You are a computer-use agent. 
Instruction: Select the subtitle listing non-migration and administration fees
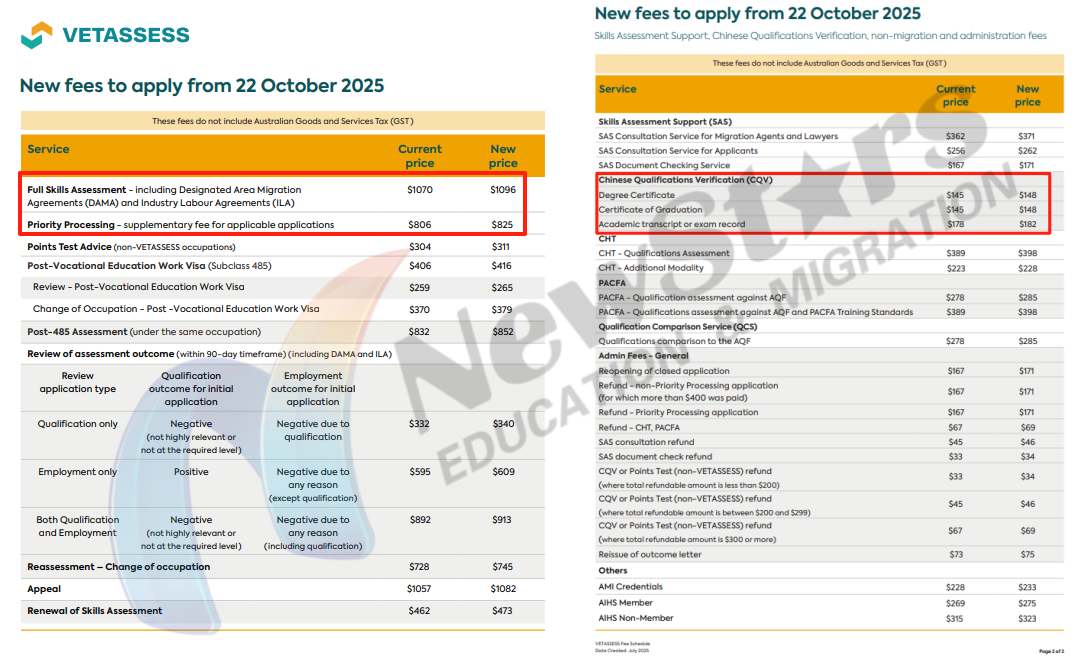point(821,36)
